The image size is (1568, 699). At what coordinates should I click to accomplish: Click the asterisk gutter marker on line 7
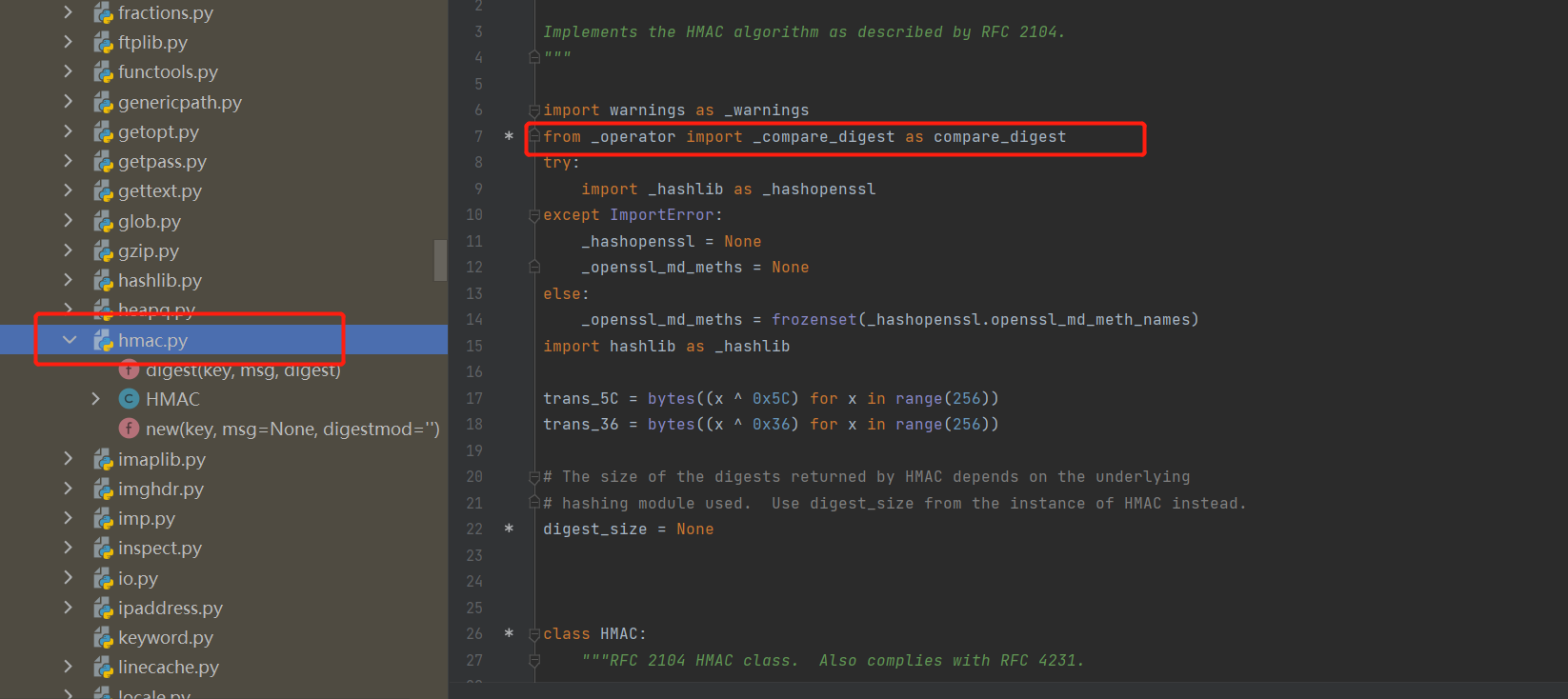pyautogui.click(x=509, y=137)
